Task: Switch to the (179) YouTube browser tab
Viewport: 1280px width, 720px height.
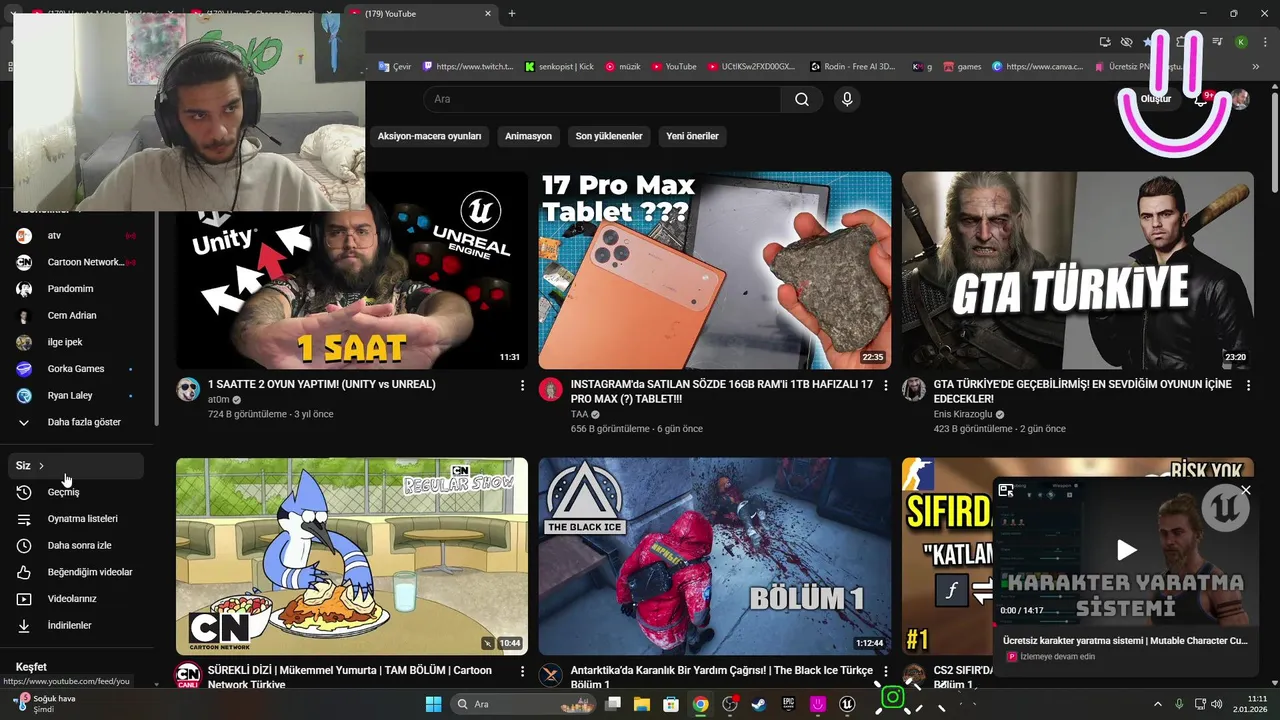Action: click(420, 14)
